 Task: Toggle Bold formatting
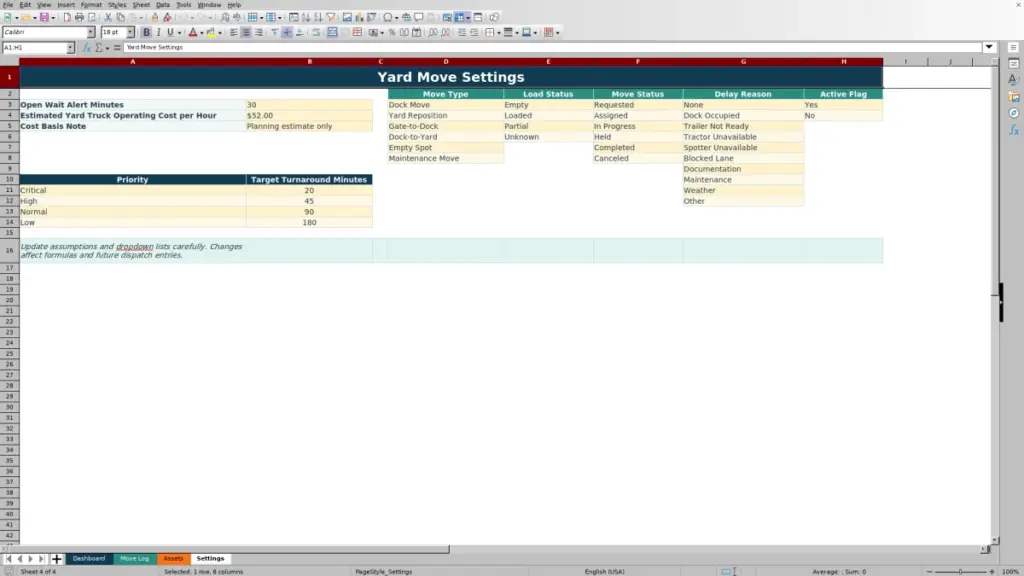[x=146, y=32]
